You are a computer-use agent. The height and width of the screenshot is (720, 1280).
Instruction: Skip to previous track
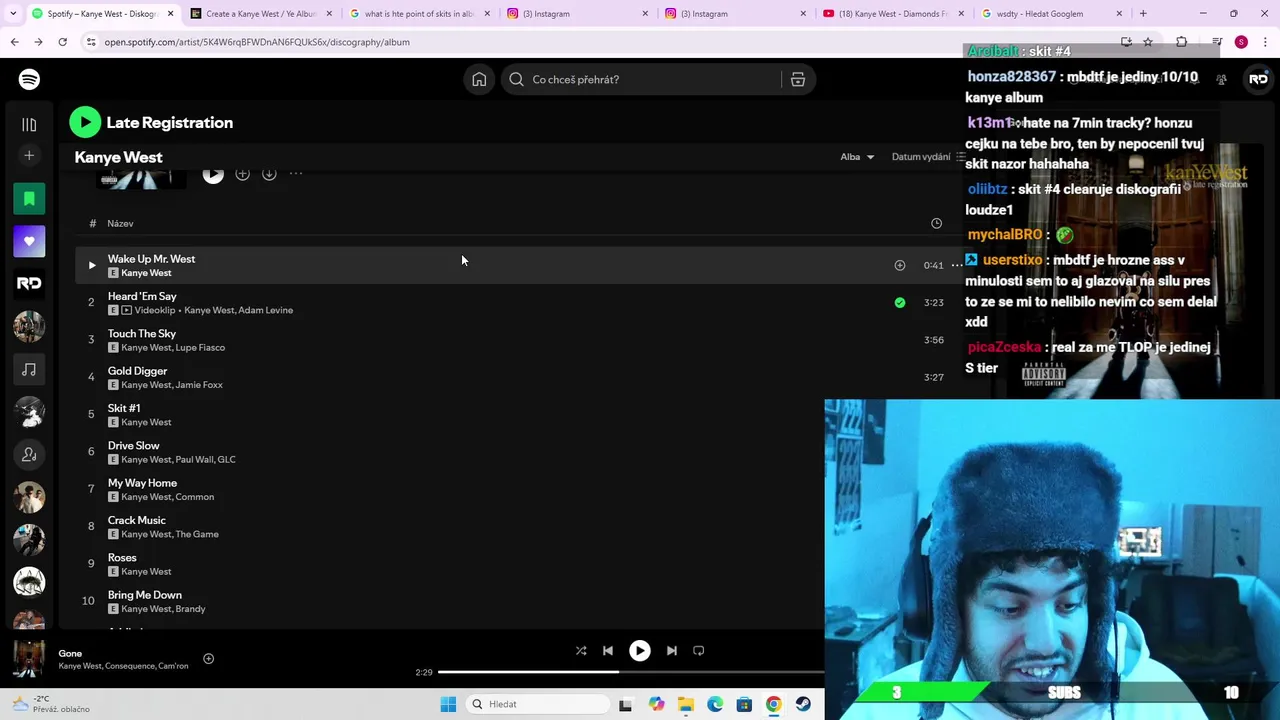608,651
